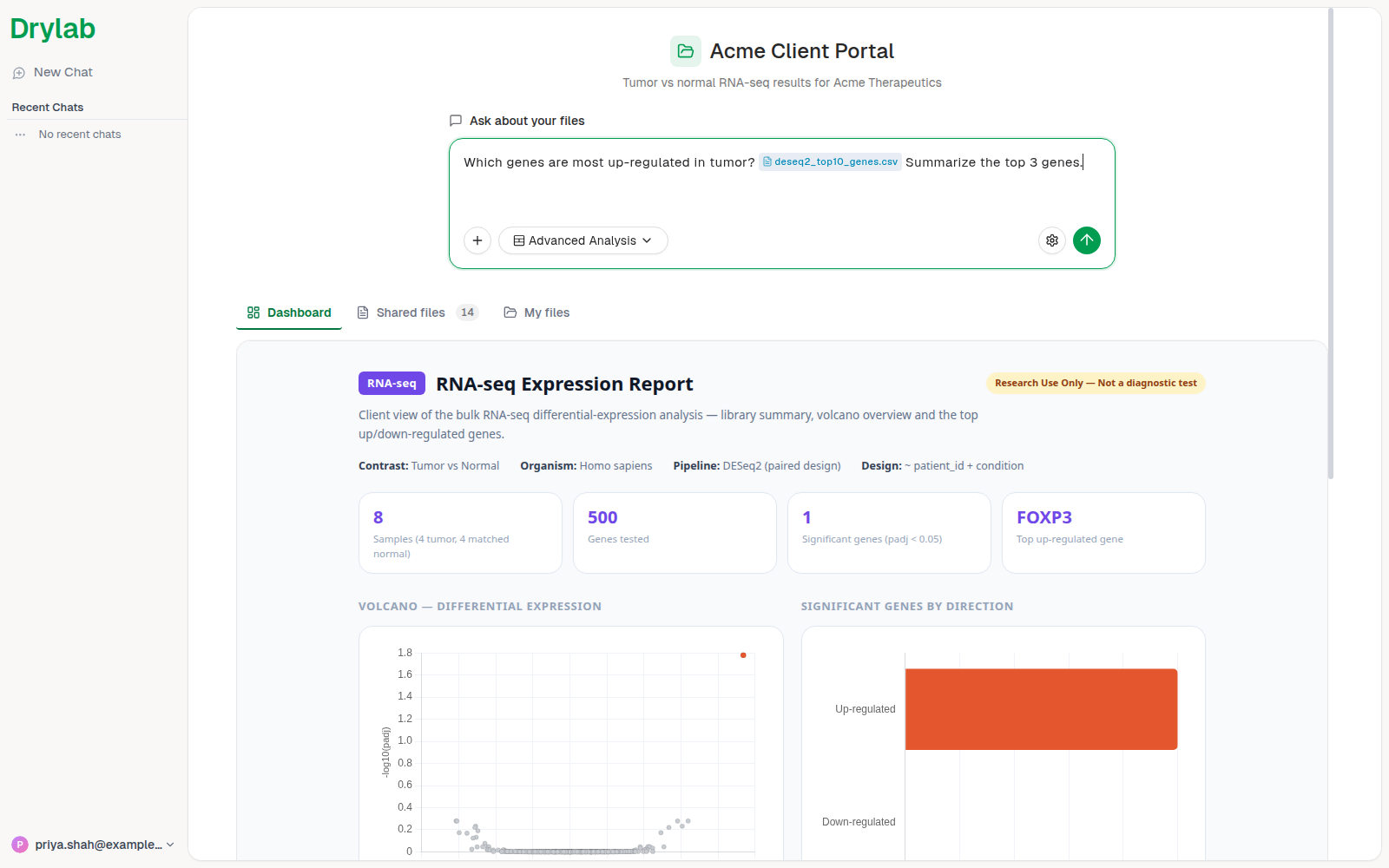1389x868 pixels.
Task: Click the Research Use Only notice badge
Action: pyautogui.click(x=1096, y=383)
